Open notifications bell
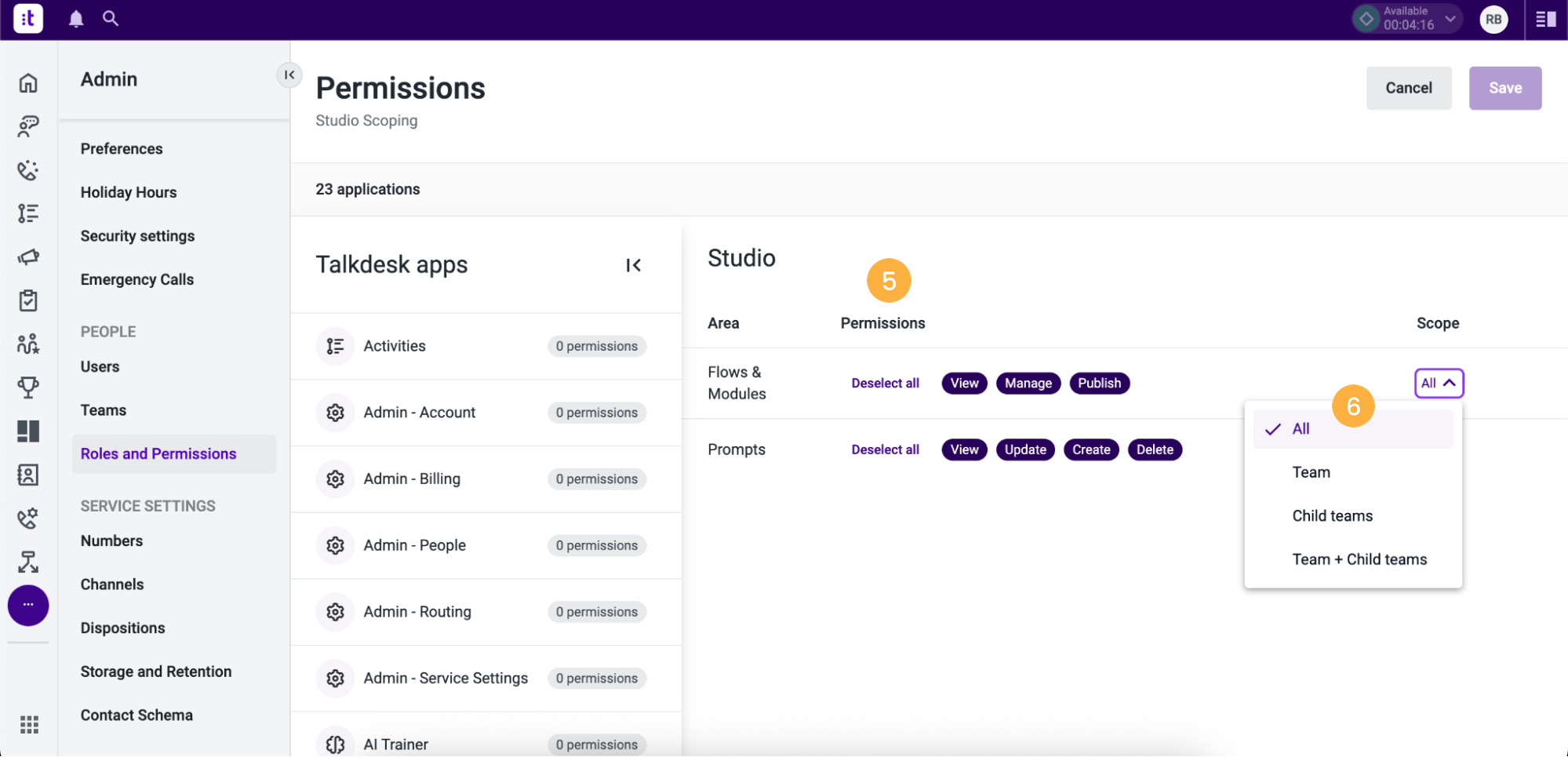Image resolution: width=1568 pixels, height=757 pixels. (76, 19)
